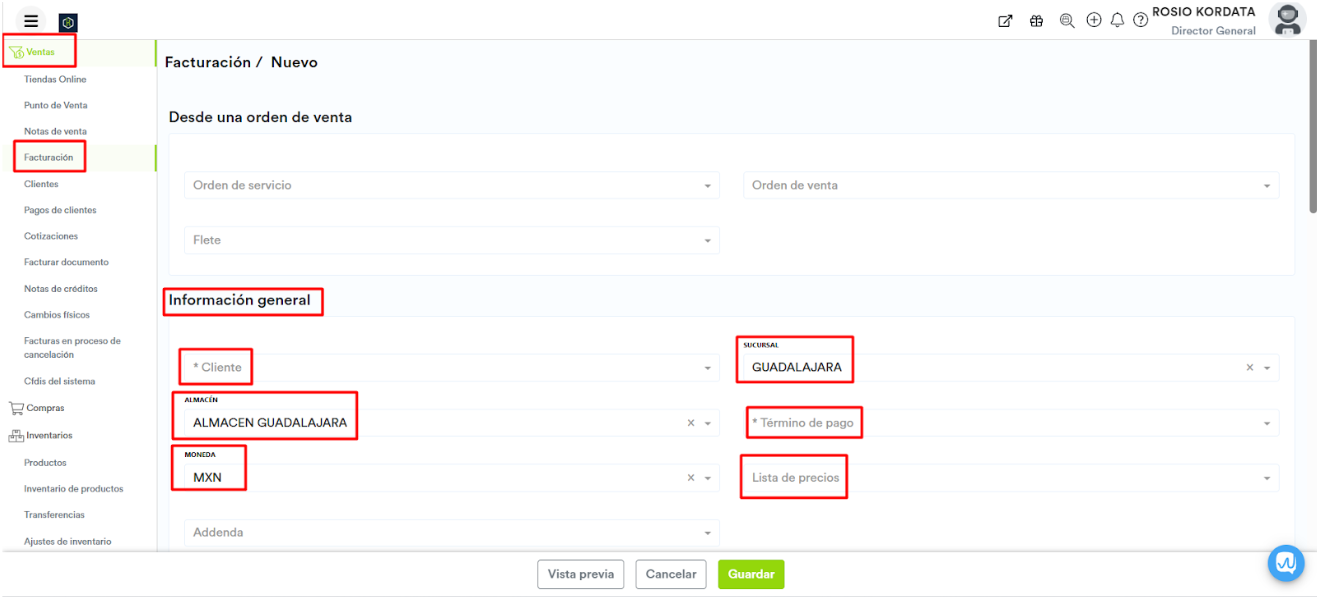The width and height of the screenshot is (1317, 597).
Task: Open the user avatar profile menu
Action: (x=1286, y=20)
